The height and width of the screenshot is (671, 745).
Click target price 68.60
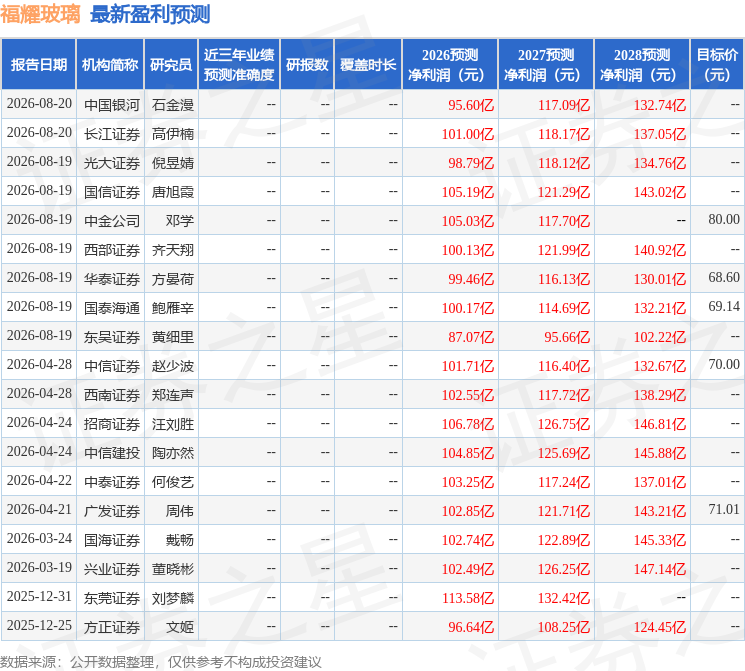724,277
